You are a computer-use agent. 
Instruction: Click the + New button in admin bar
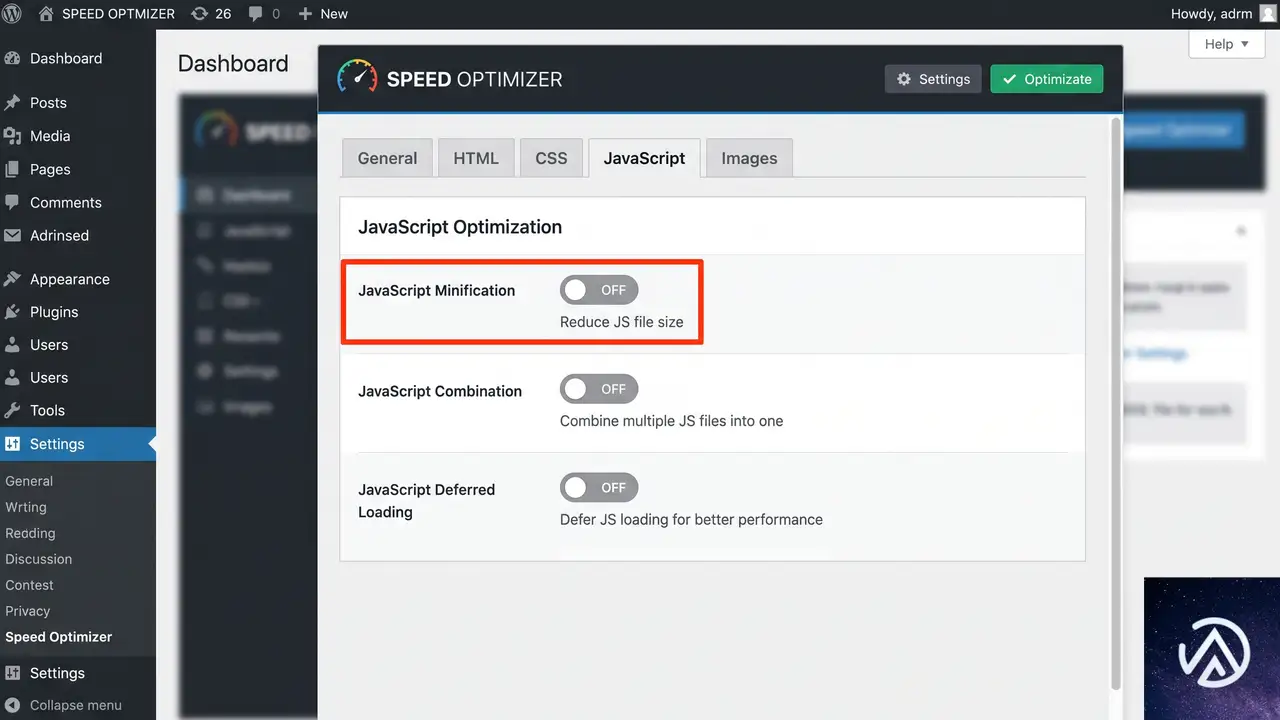click(323, 14)
